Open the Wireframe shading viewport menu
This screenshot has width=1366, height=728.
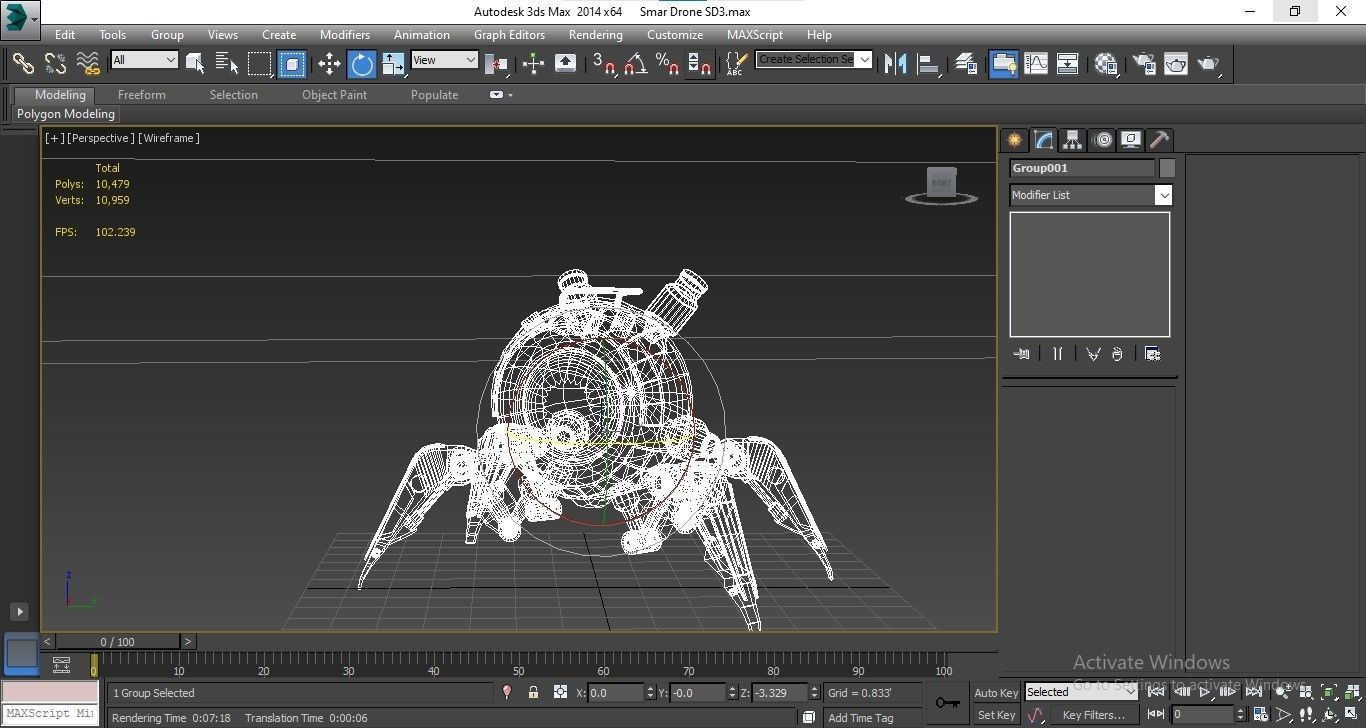(169, 138)
